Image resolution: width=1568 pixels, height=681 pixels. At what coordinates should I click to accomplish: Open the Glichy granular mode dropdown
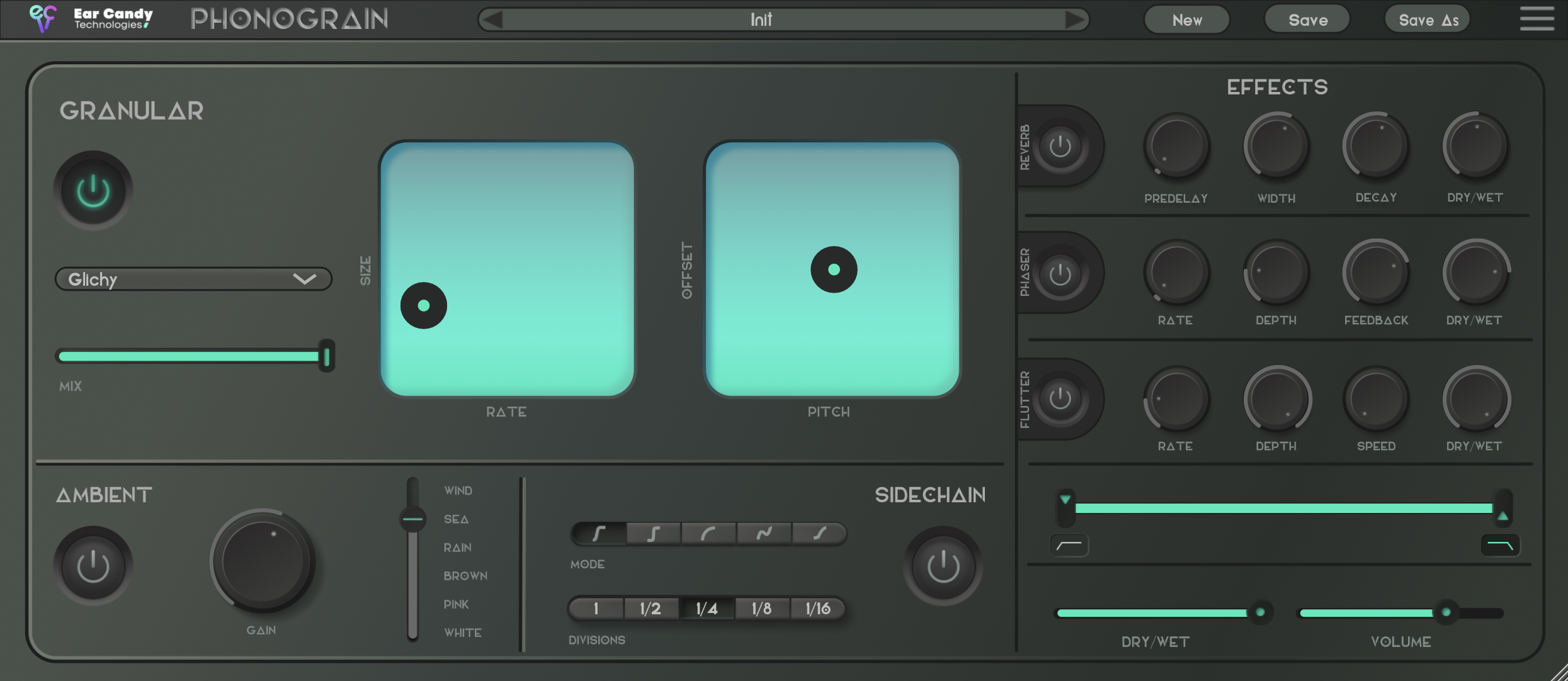[x=193, y=279]
